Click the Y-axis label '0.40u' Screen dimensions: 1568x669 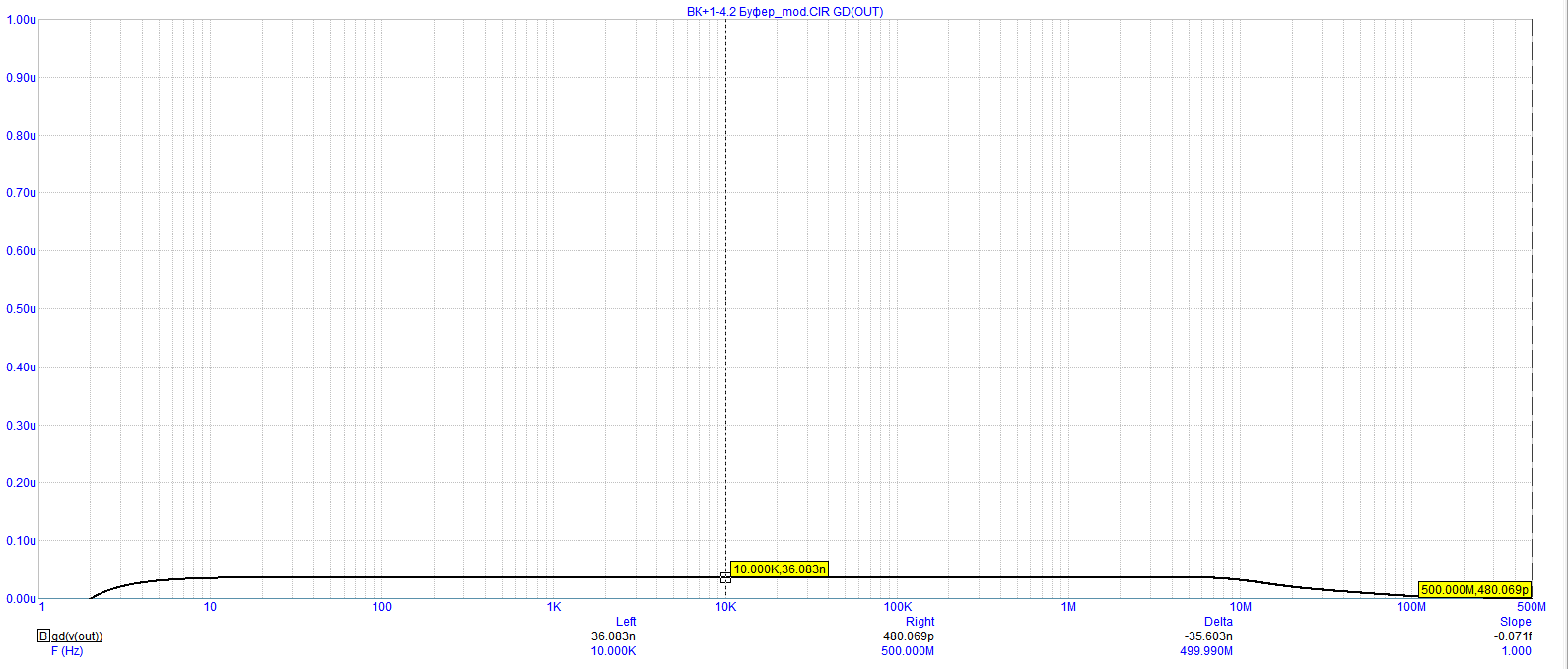click(x=21, y=368)
